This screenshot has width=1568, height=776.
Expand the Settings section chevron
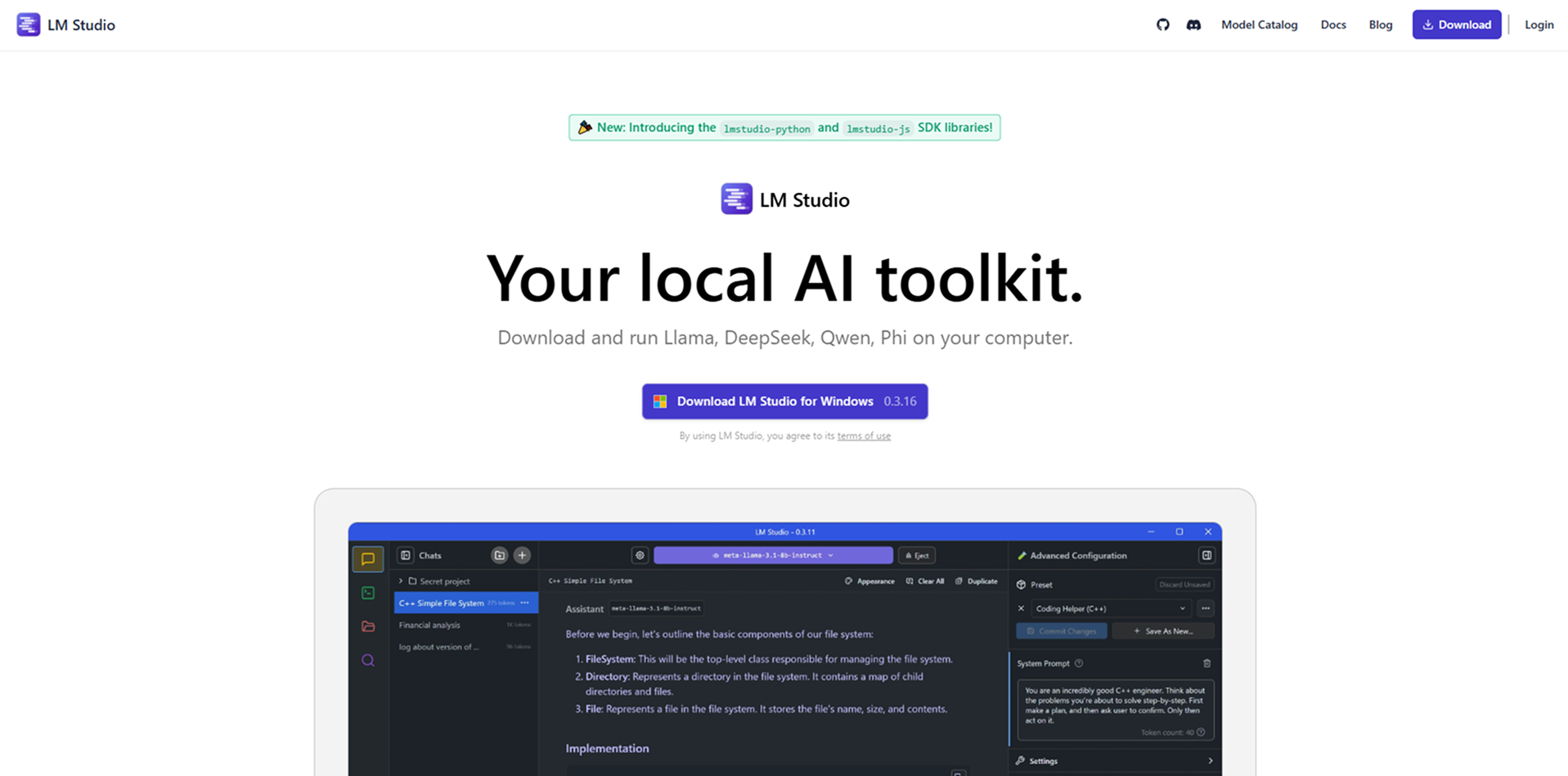click(x=1211, y=760)
